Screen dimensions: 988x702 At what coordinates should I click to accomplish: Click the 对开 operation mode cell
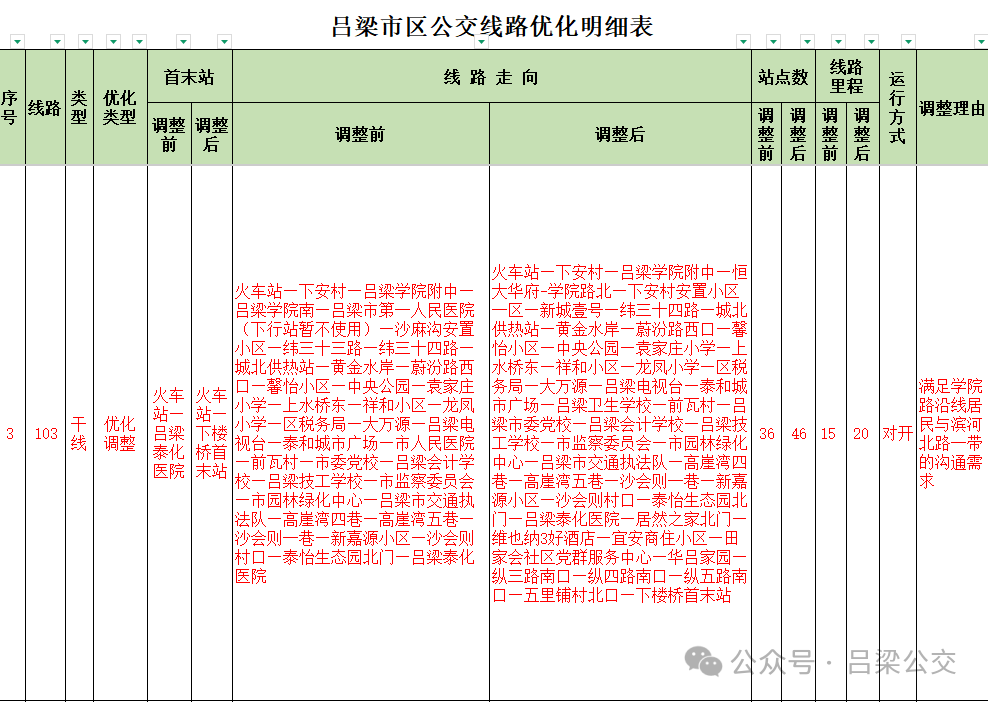[896, 434]
